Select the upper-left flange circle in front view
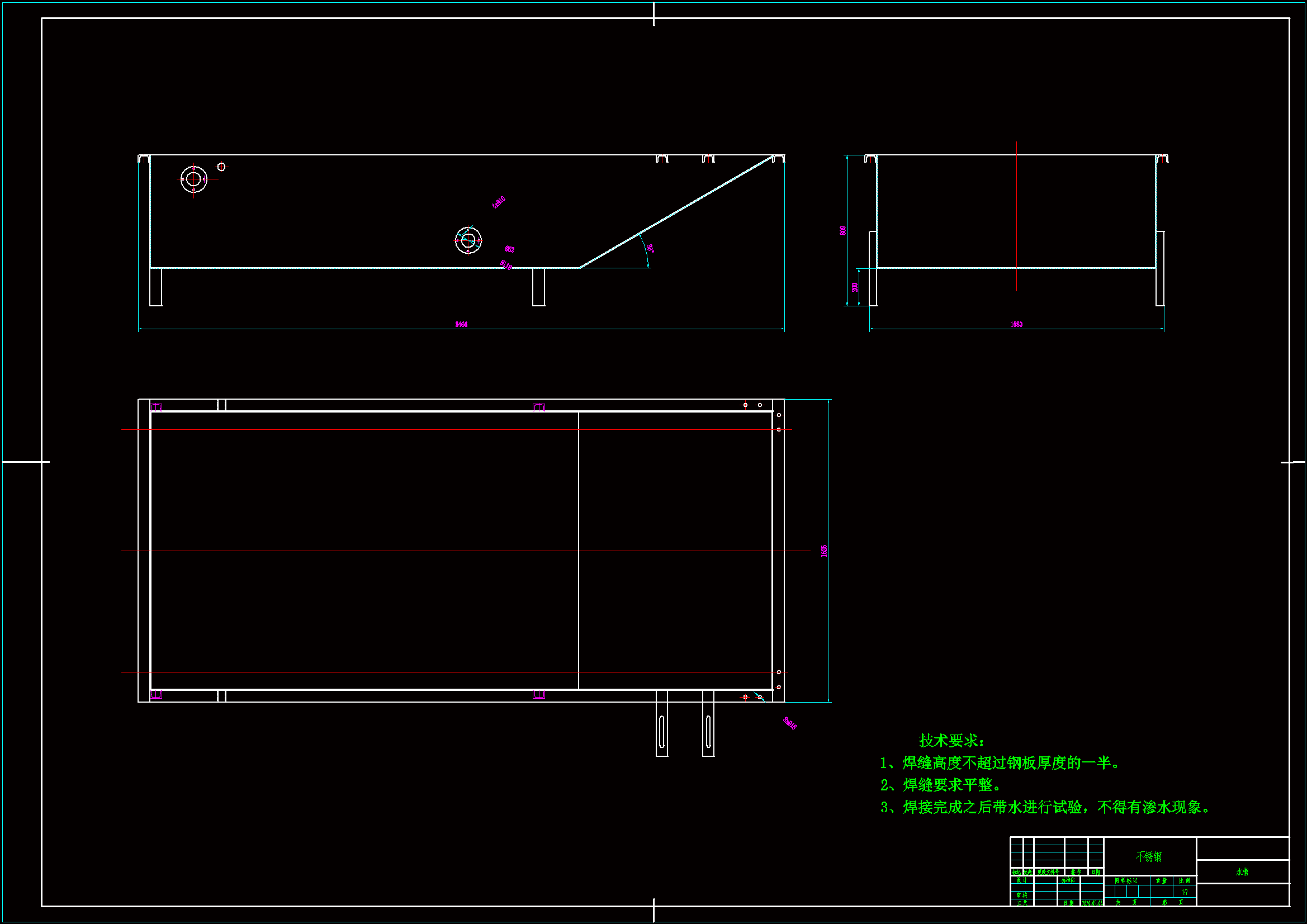This screenshot has height=924, width=1307. pos(193,179)
